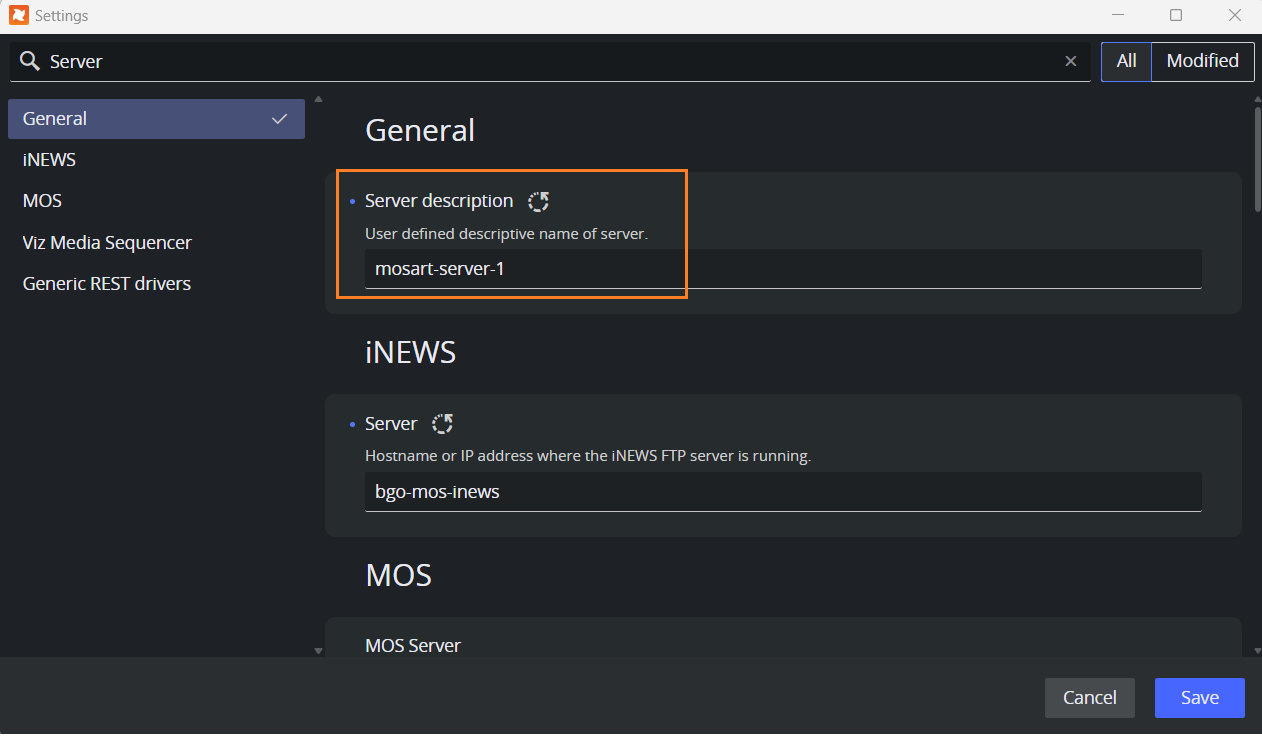Select Viz Media Sequencer in the sidebar
Image resolution: width=1262 pixels, height=737 pixels.
point(107,242)
